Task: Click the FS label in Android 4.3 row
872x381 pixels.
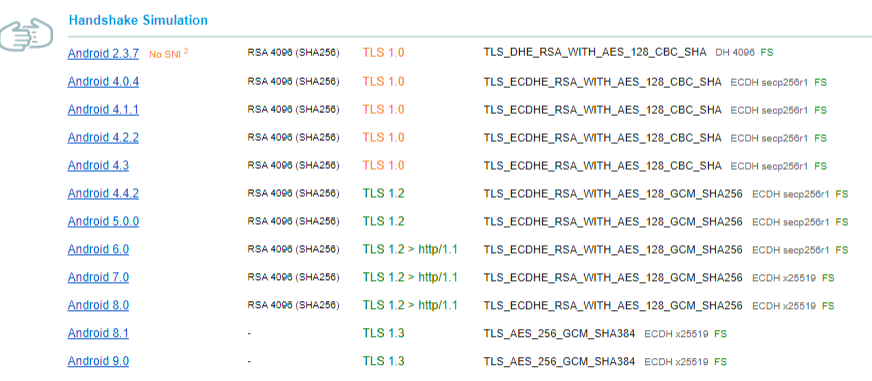Action: coord(820,166)
